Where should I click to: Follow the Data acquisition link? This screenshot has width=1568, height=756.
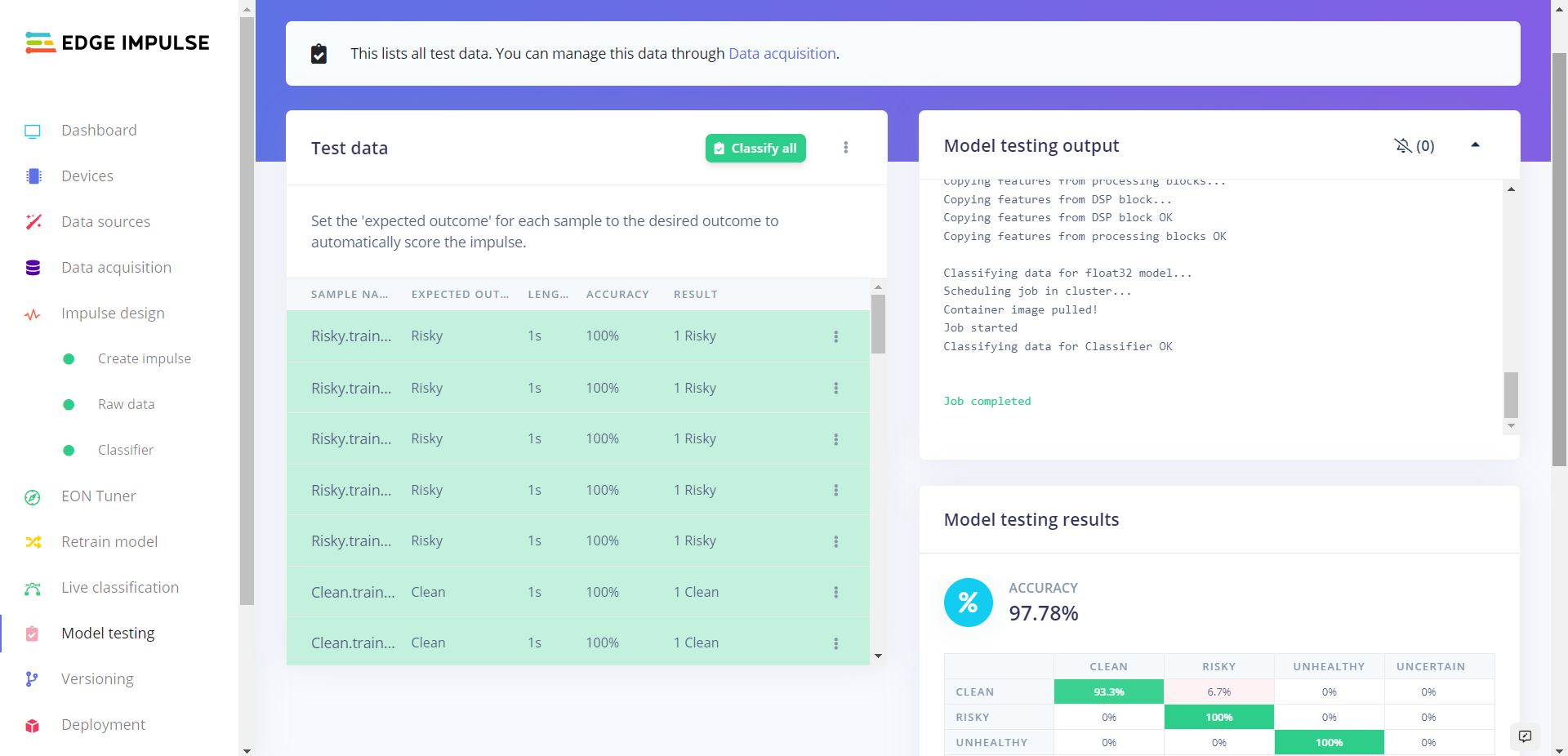pos(782,54)
